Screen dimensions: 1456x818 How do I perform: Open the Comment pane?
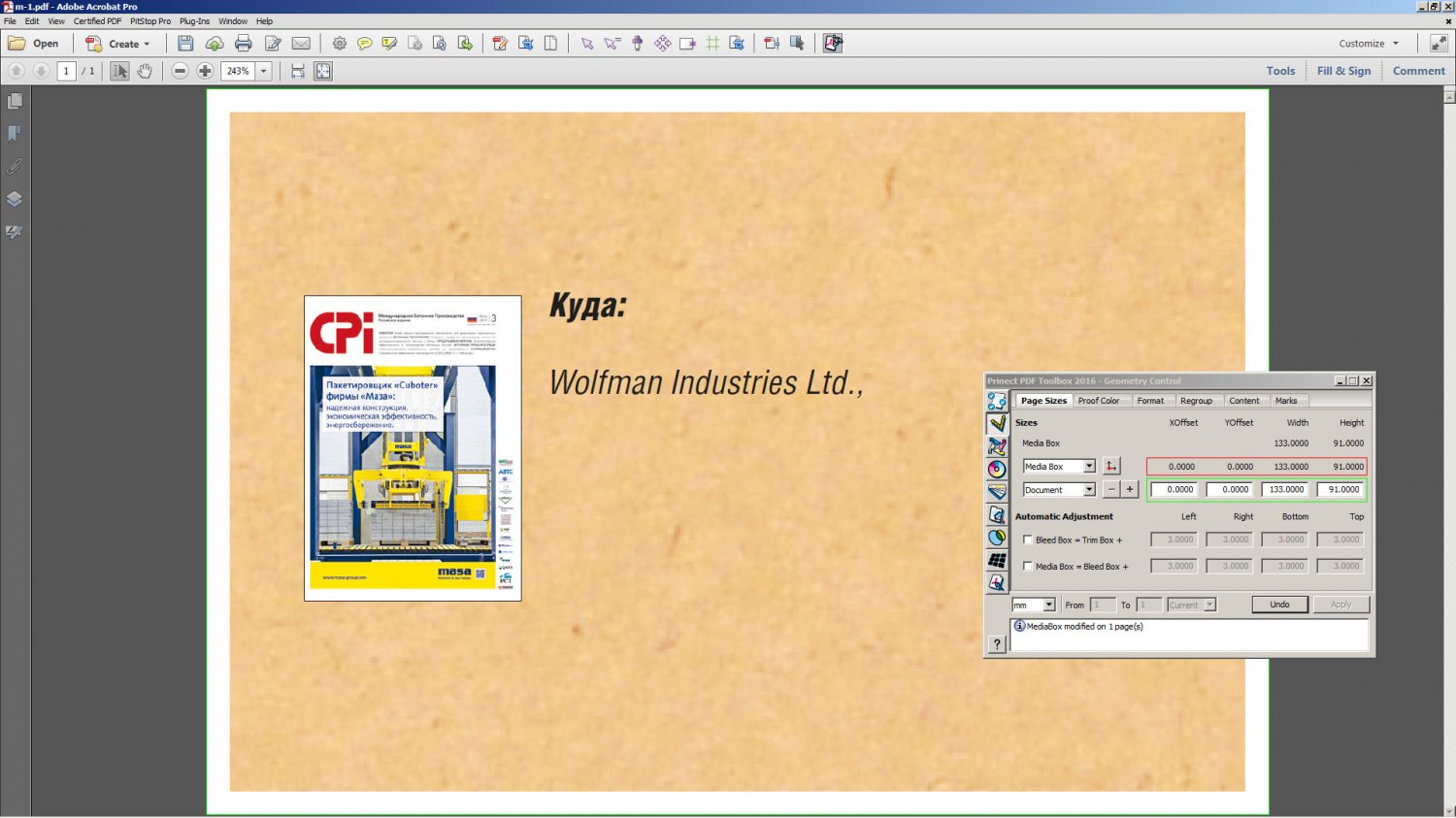pyautogui.click(x=1418, y=71)
